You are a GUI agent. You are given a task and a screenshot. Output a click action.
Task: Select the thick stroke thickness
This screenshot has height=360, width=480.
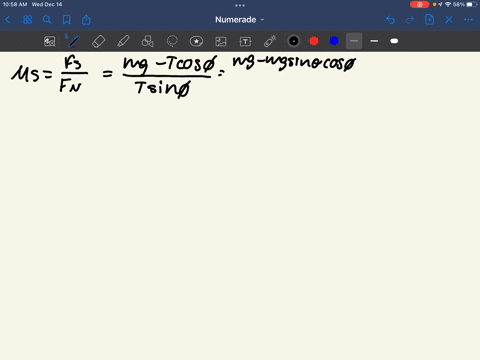tap(394, 41)
